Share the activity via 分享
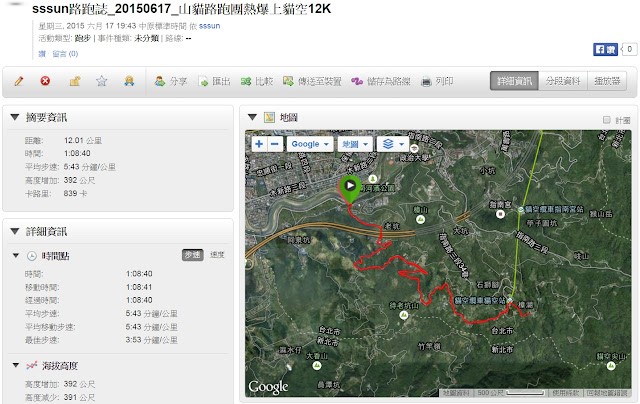Image resolution: width=640 pixels, height=404 pixels. 171,81
